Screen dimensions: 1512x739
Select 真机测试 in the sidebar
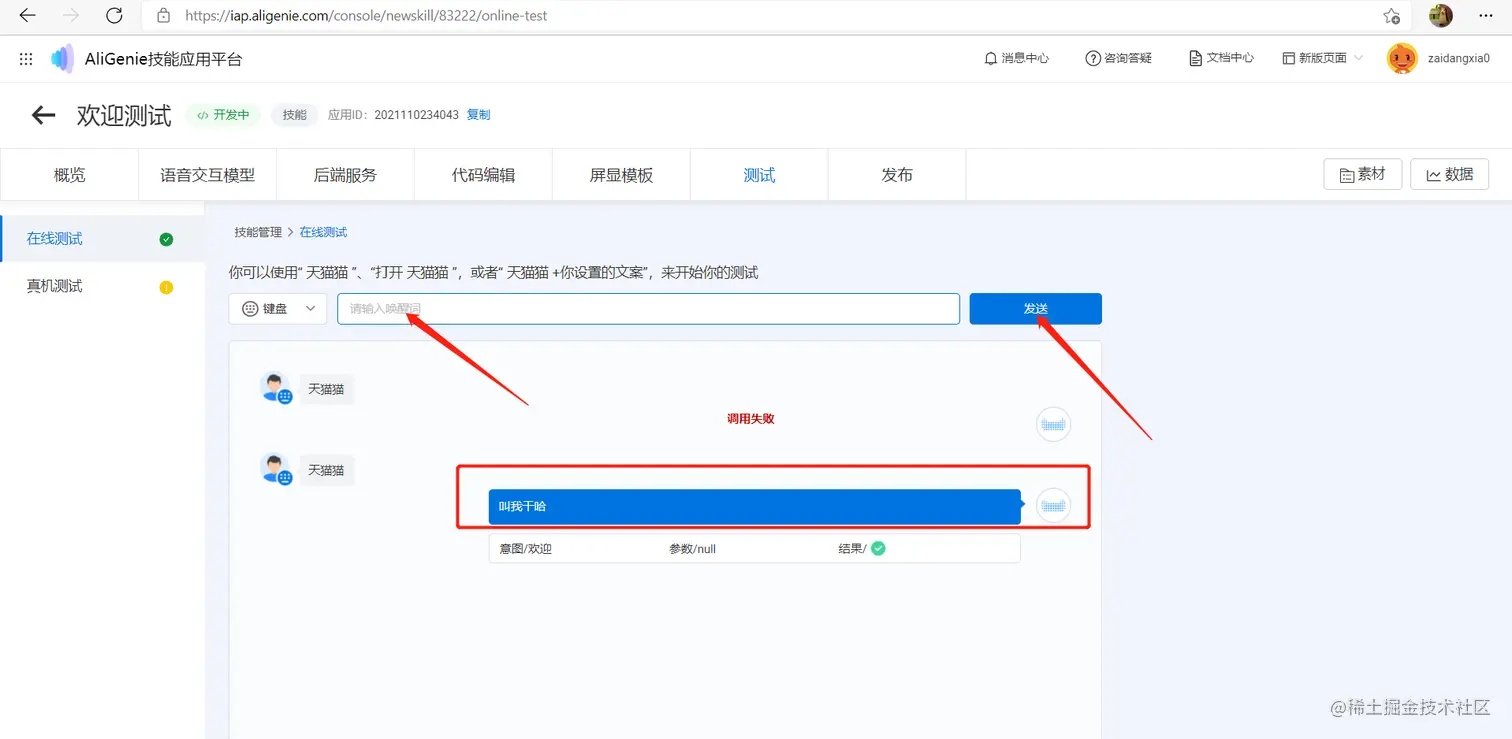[x=102, y=287]
